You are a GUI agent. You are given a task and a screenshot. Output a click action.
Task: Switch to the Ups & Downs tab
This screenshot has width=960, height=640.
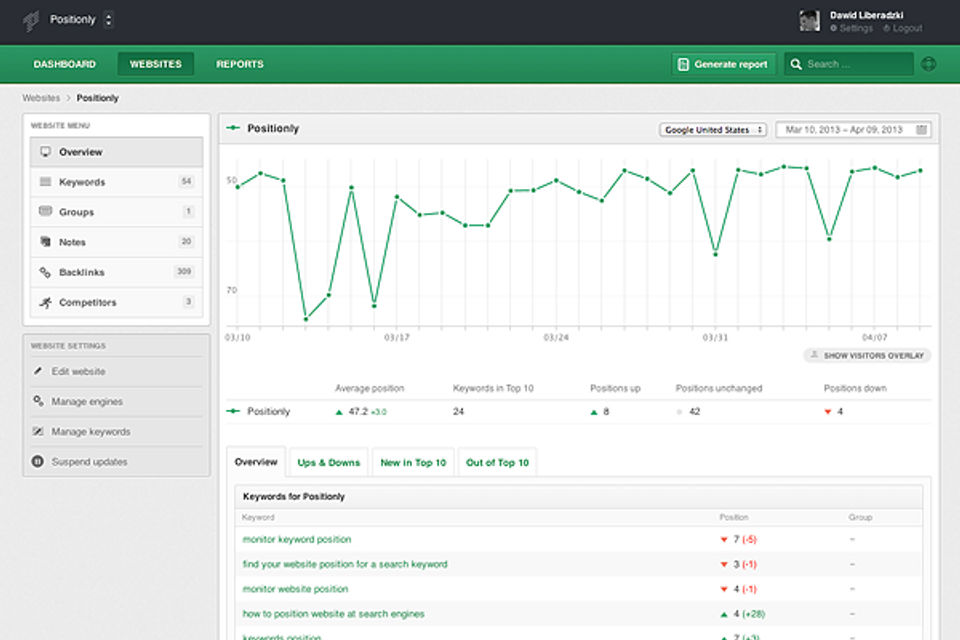coord(329,462)
